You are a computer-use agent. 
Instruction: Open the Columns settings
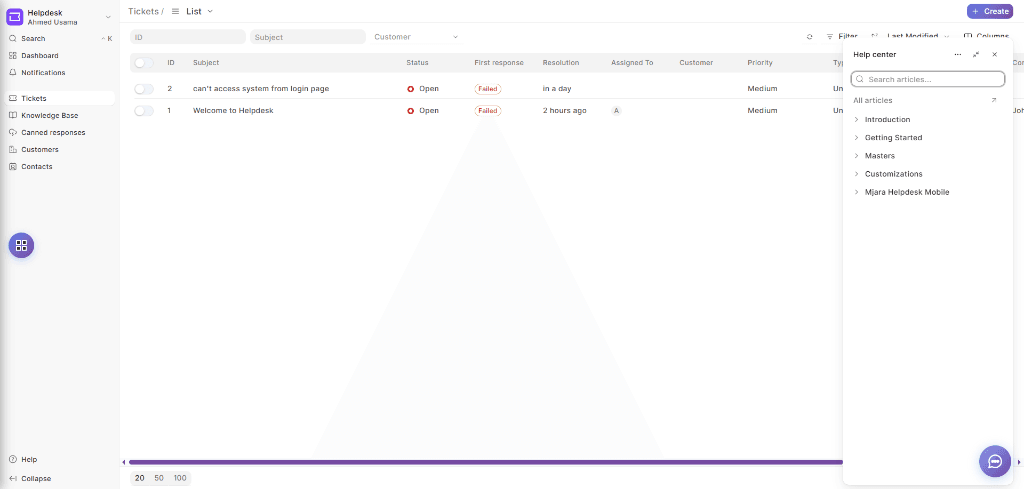986,37
